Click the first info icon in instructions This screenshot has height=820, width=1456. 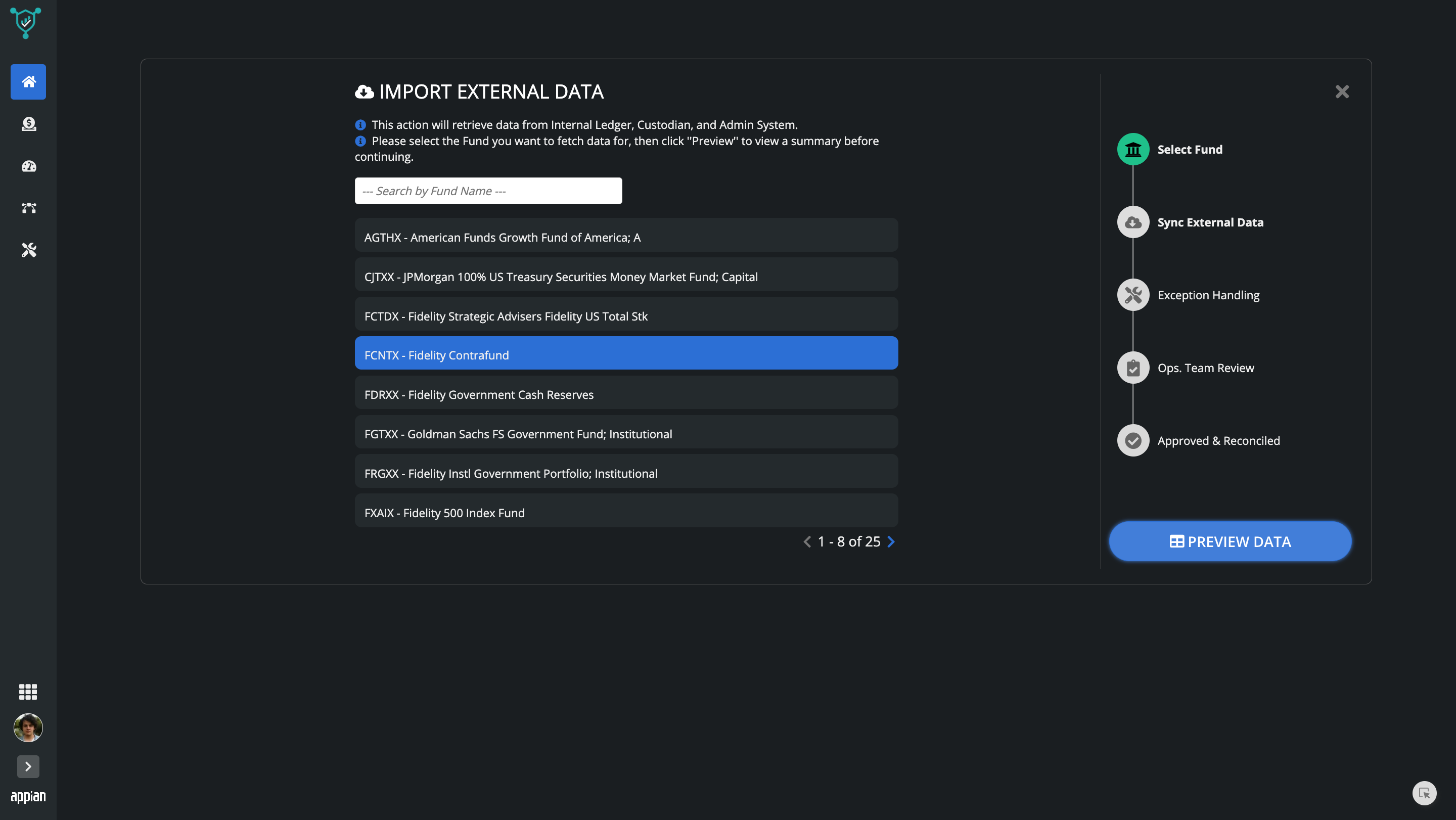(360, 125)
